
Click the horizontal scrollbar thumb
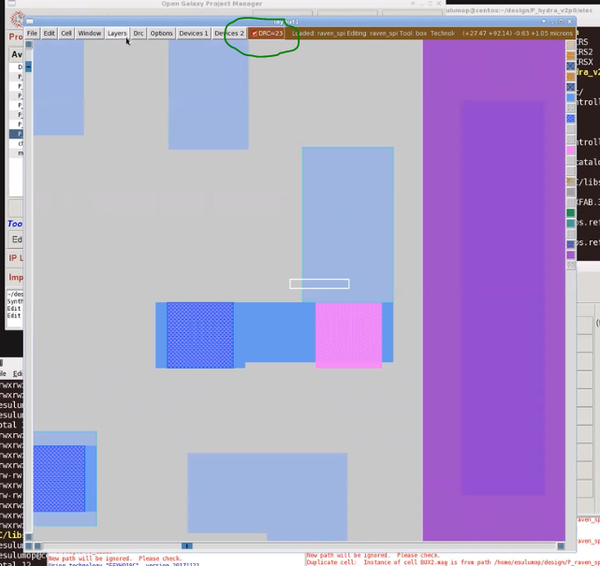point(187,546)
